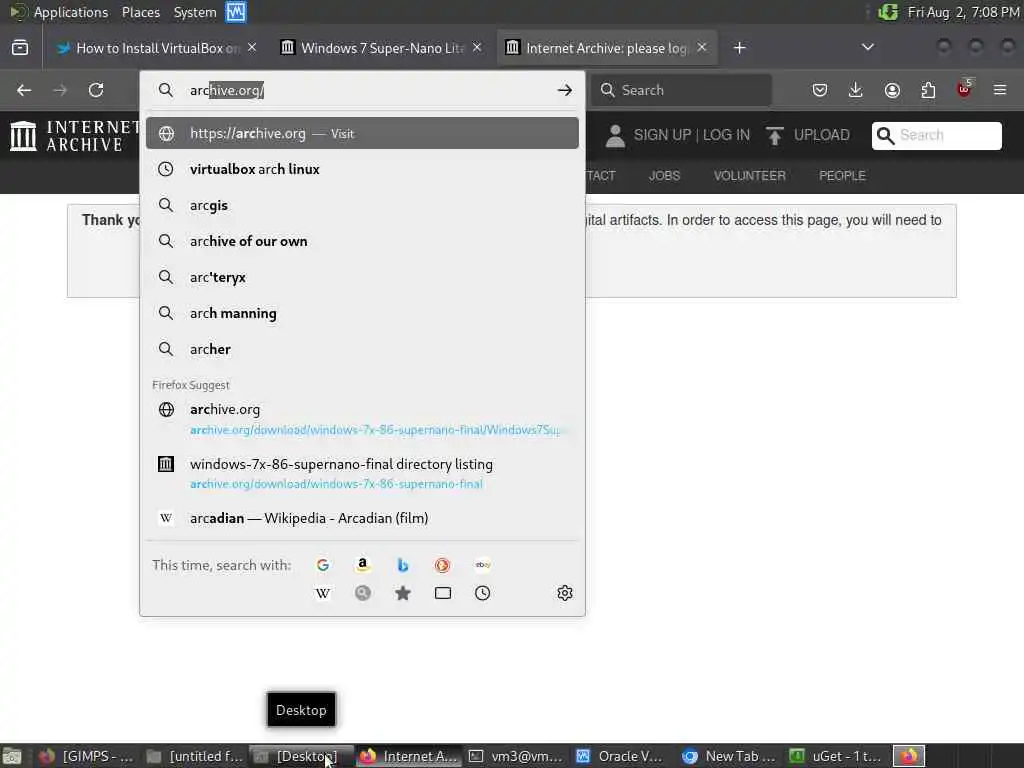
Task: Open VOLUNTEER in Archive navigation
Action: tap(749, 176)
